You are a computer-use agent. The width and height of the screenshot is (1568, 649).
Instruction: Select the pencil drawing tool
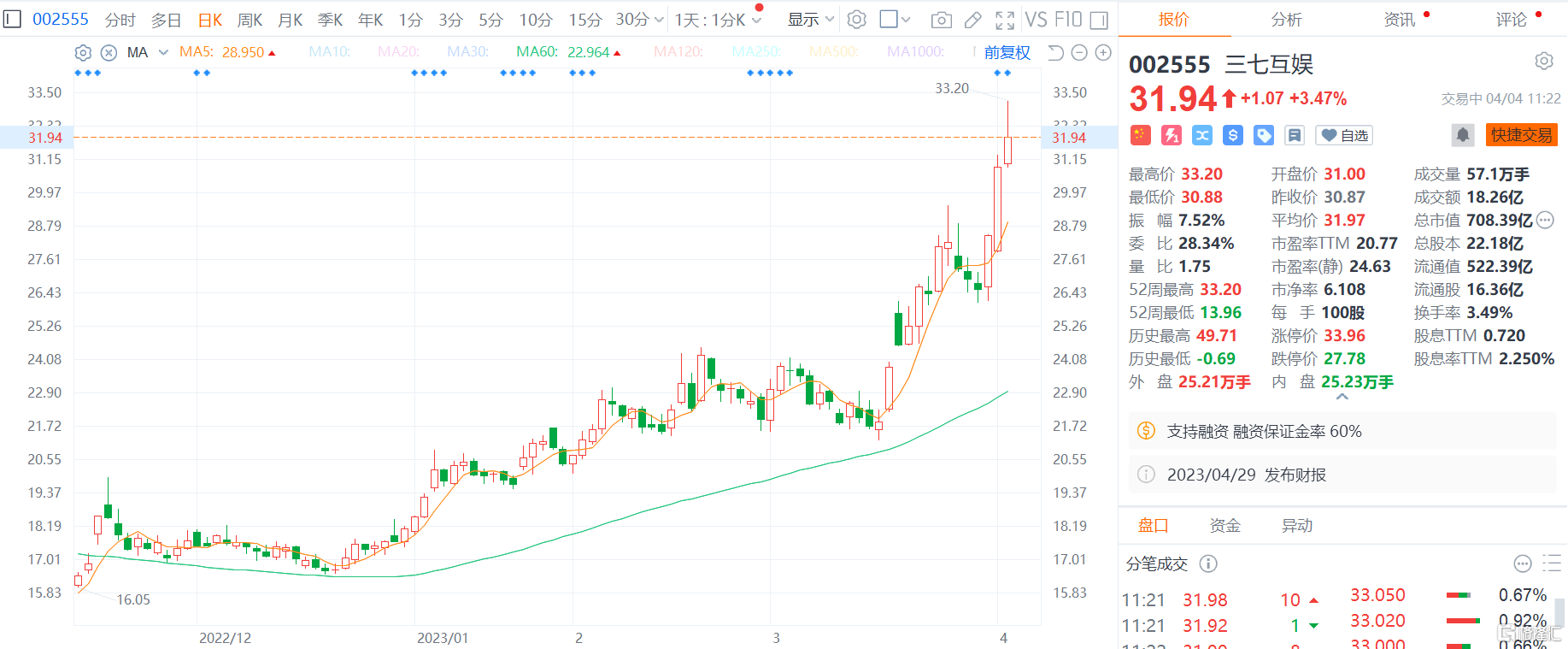972,20
